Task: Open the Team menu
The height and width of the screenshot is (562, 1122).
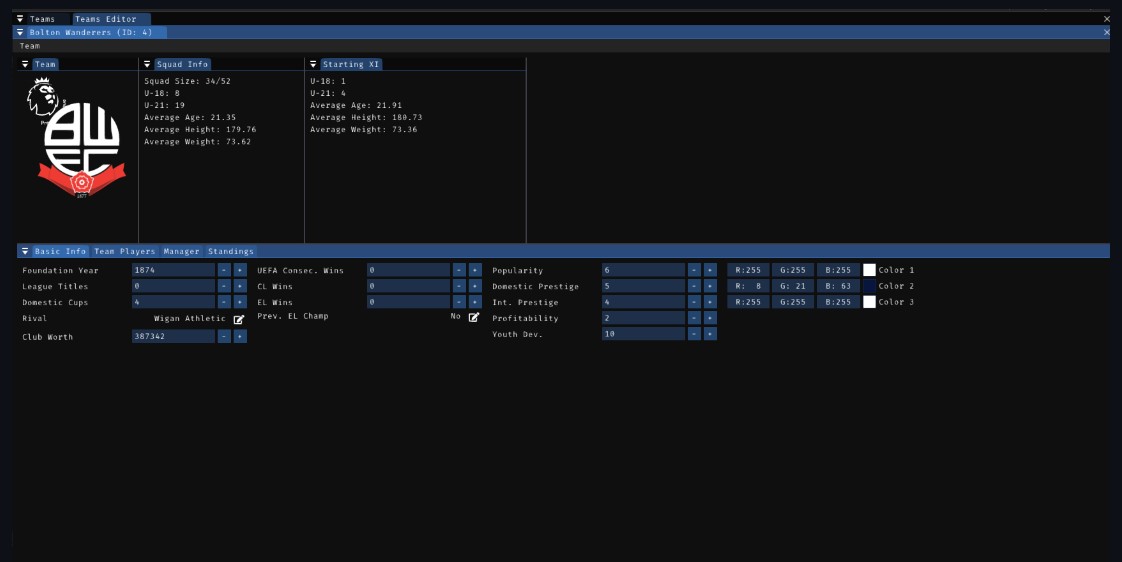Action: point(30,46)
